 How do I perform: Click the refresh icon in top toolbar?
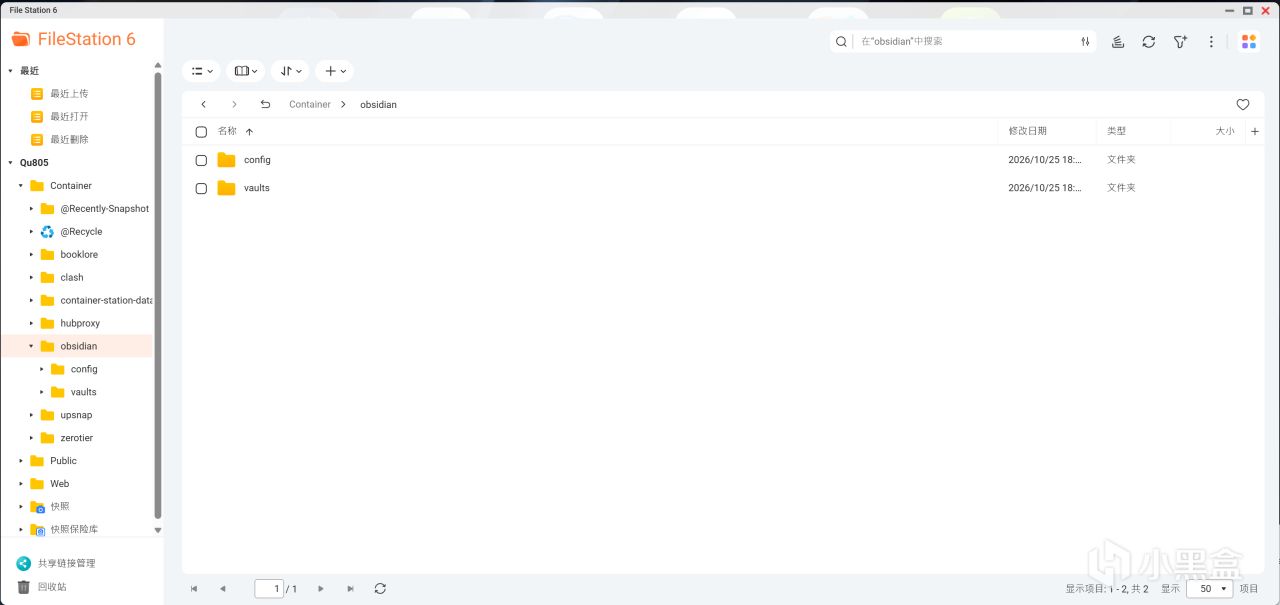pyautogui.click(x=1148, y=42)
